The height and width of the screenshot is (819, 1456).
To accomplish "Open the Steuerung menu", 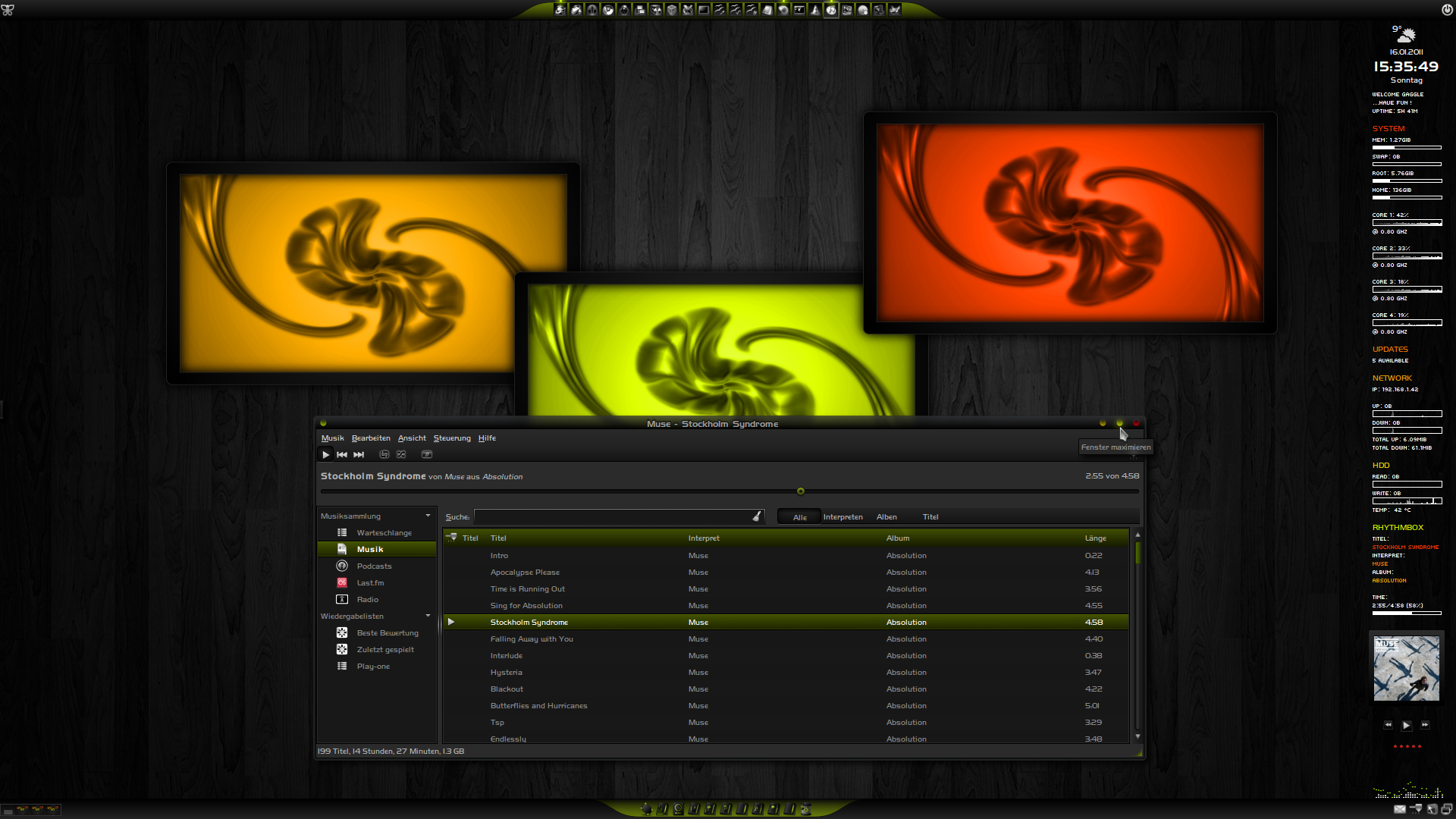I will (x=452, y=438).
